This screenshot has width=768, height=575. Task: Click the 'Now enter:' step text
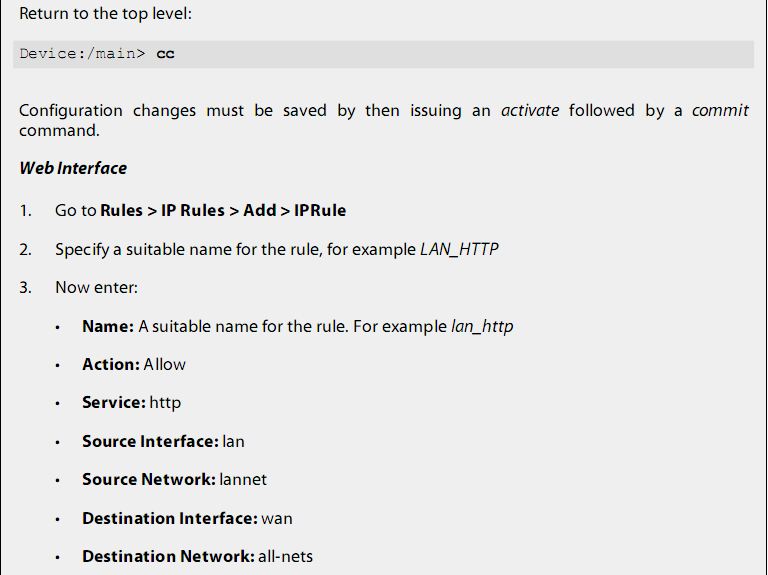(96, 288)
